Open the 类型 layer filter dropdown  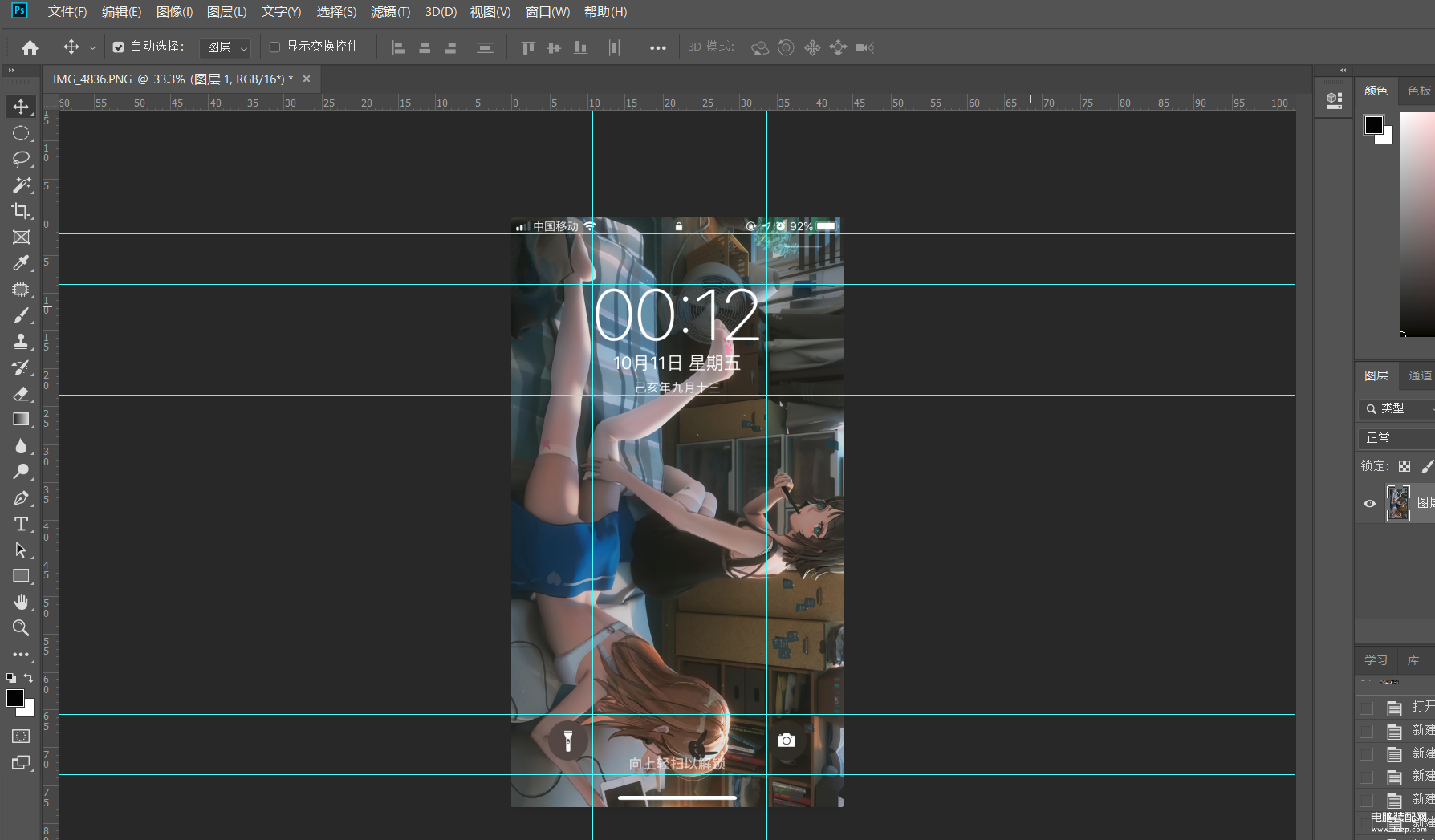point(1397,408)
